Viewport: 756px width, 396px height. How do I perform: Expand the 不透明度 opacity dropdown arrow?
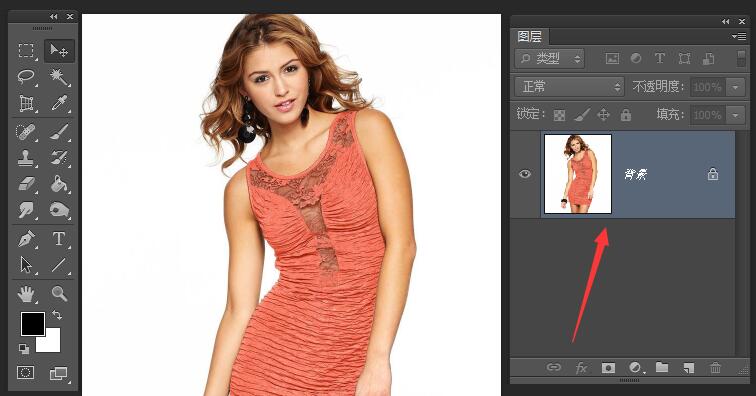click(x=736, y=87)
